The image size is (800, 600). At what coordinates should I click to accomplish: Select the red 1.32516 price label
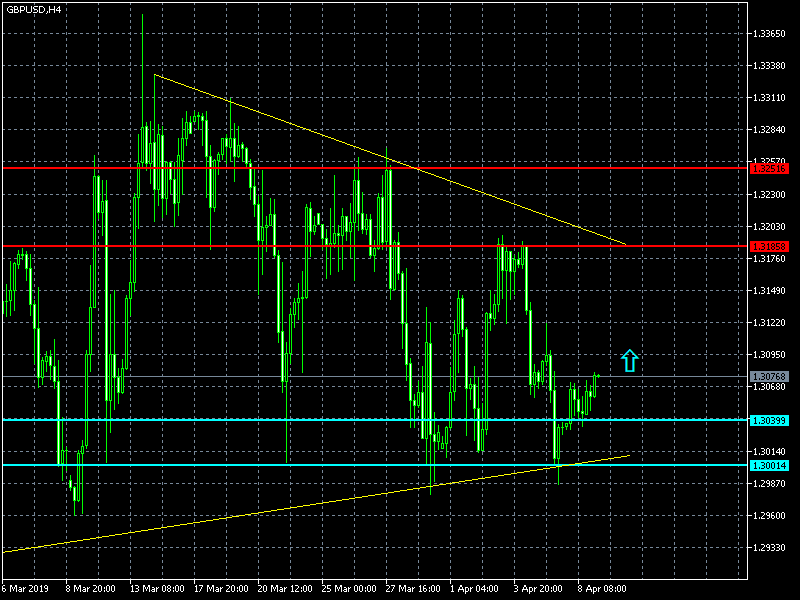(769, 168)
